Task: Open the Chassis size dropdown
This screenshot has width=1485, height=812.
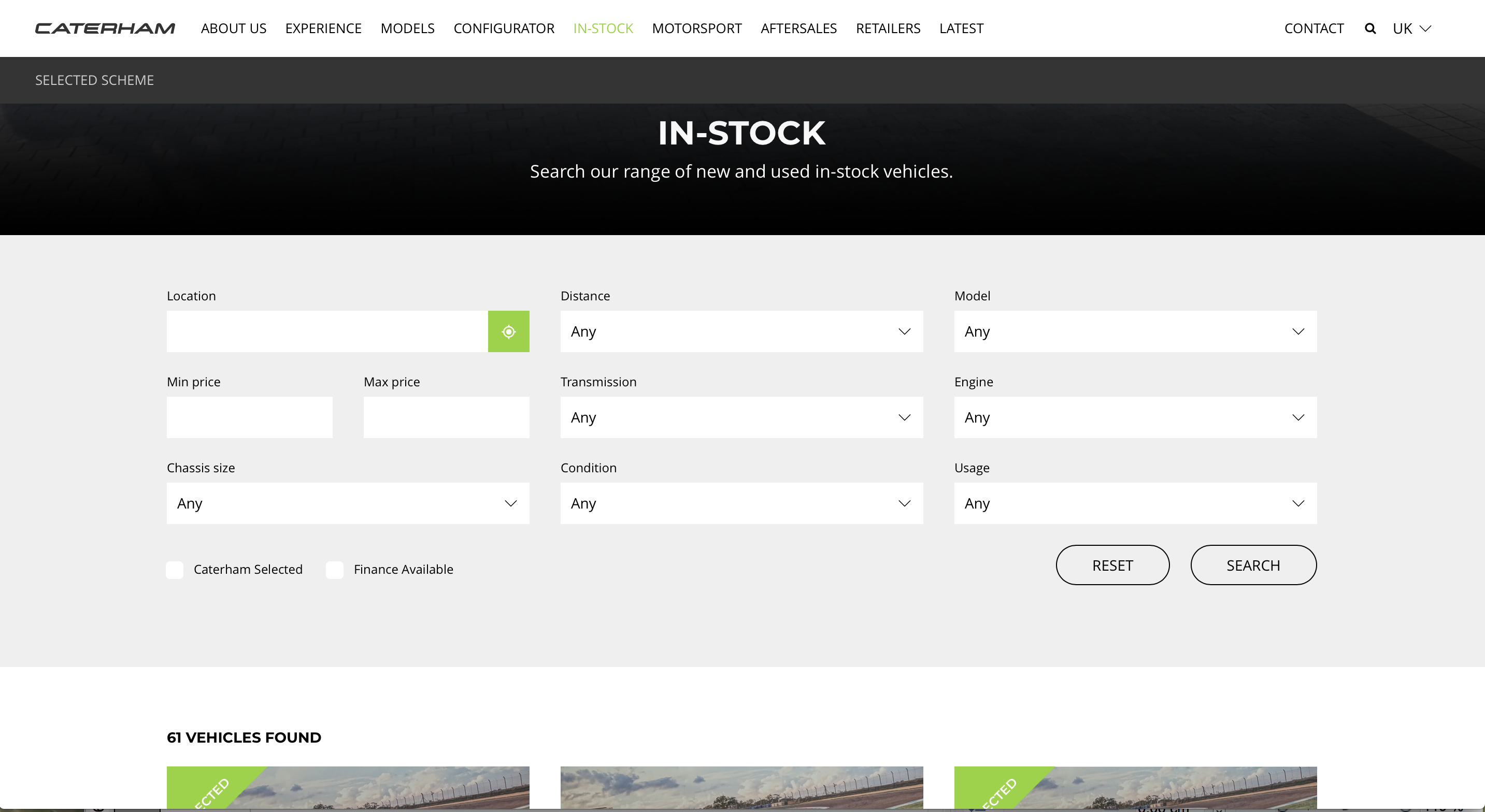Action: click(x=348, y=503)
